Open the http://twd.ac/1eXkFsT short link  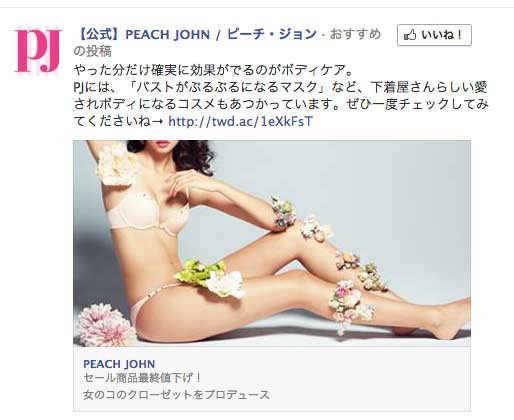(x=240, y=122)
